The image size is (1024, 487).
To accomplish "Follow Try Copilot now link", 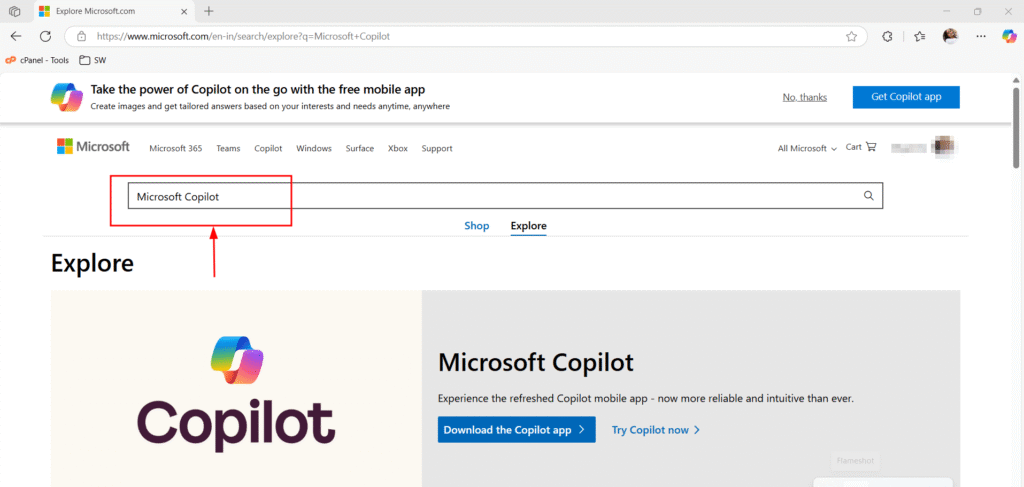I will click(x=656, y=430).
